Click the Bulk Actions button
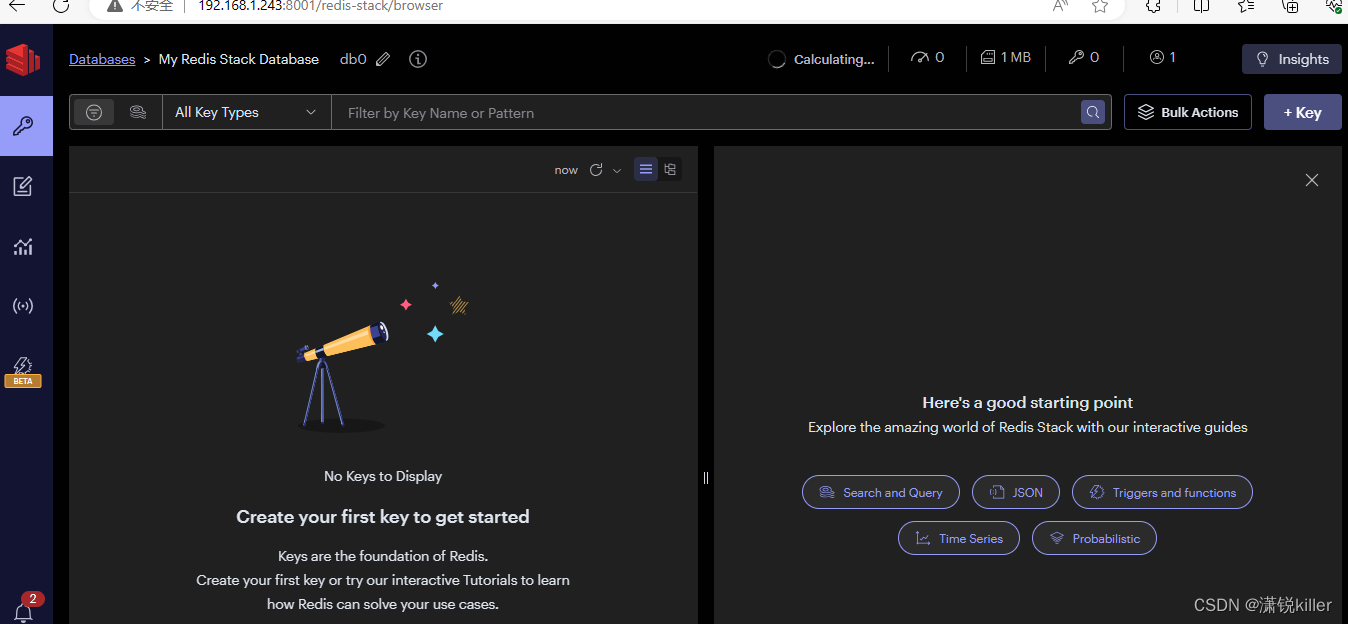1348x624 pixels. [x=1188, y=112]
